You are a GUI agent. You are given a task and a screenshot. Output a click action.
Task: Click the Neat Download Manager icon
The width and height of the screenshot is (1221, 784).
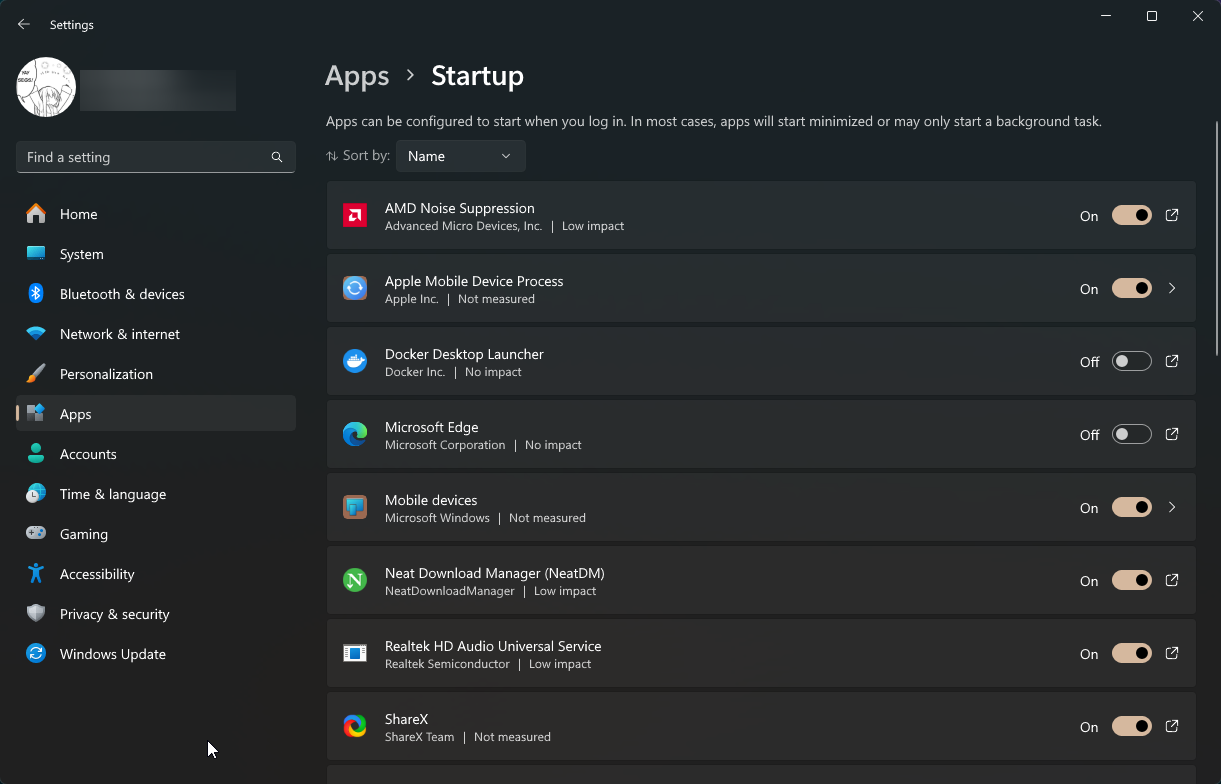(355, 580)
